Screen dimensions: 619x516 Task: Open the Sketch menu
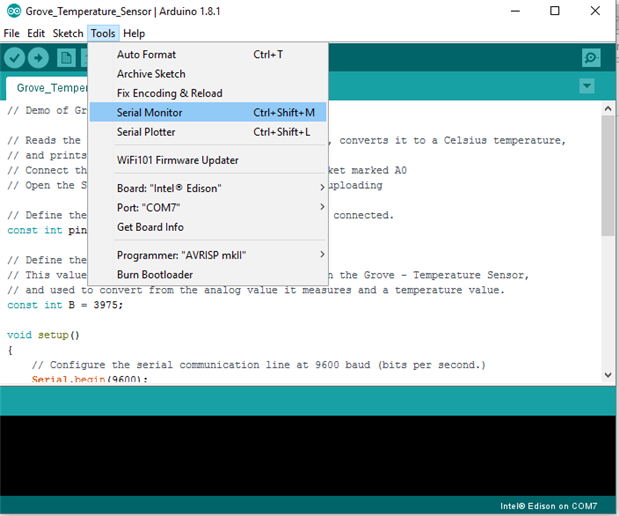(x=68, y=33)
